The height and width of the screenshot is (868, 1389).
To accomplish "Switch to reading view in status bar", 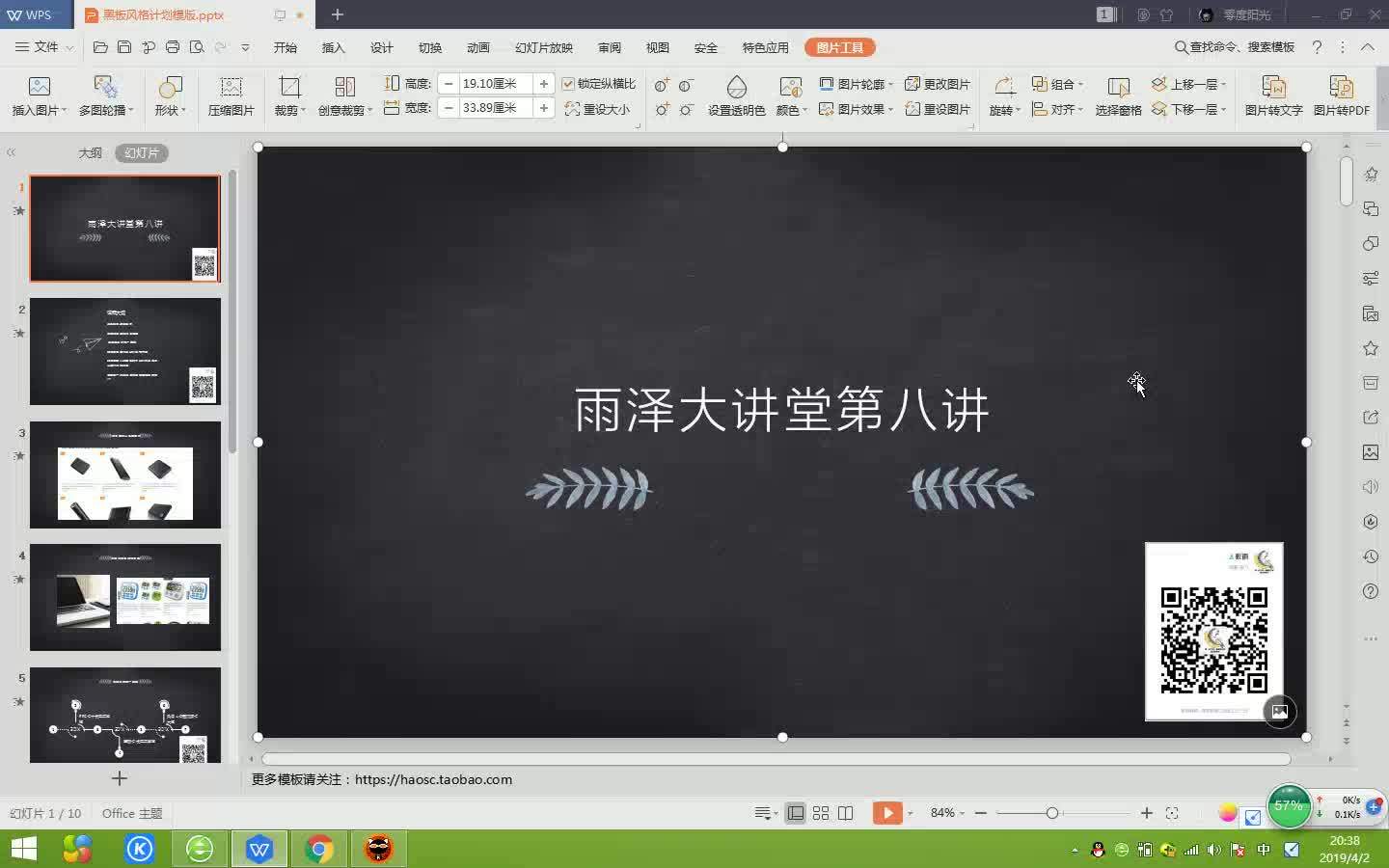I will [846, 813].
